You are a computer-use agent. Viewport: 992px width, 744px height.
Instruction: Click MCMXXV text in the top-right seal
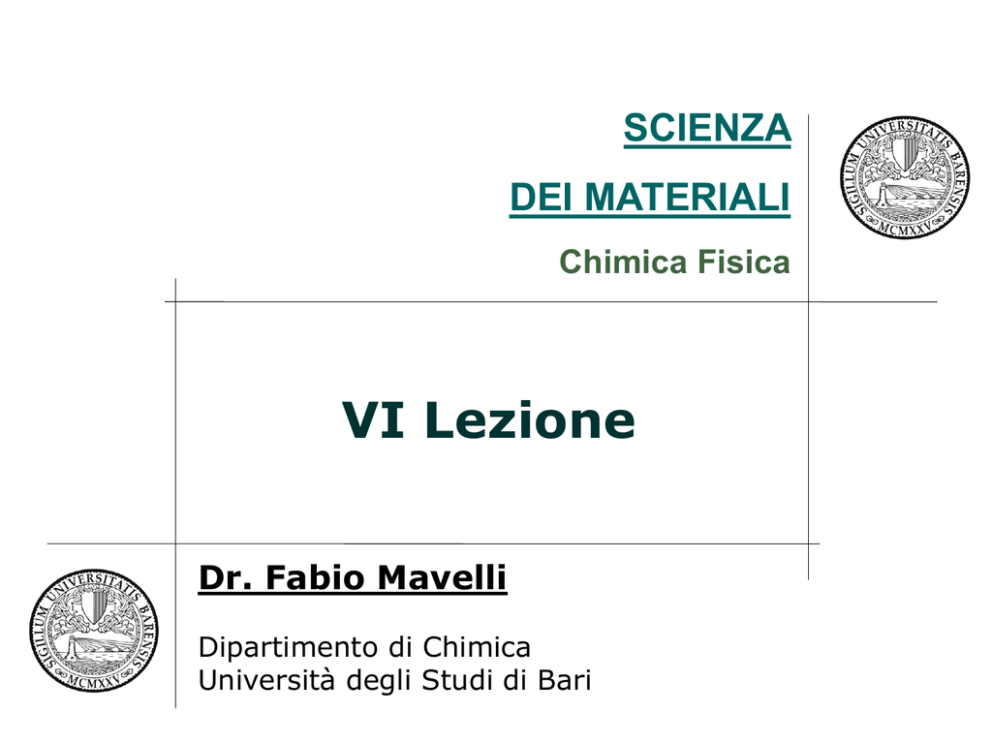coord(905,226)
